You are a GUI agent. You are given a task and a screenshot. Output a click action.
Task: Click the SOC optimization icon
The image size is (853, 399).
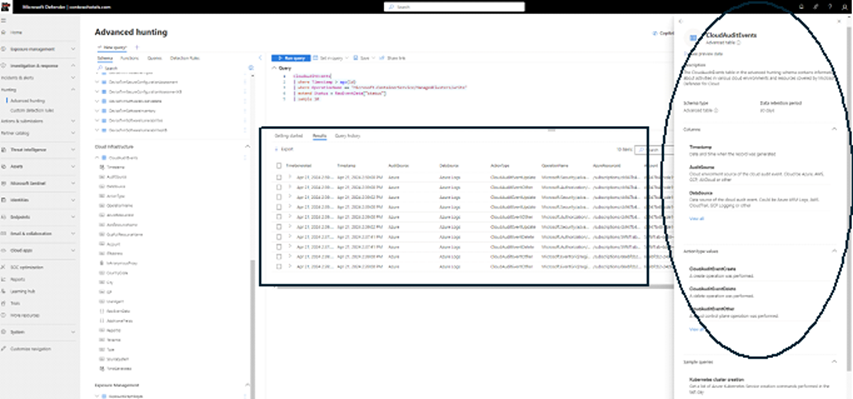[x=4, y=267]
